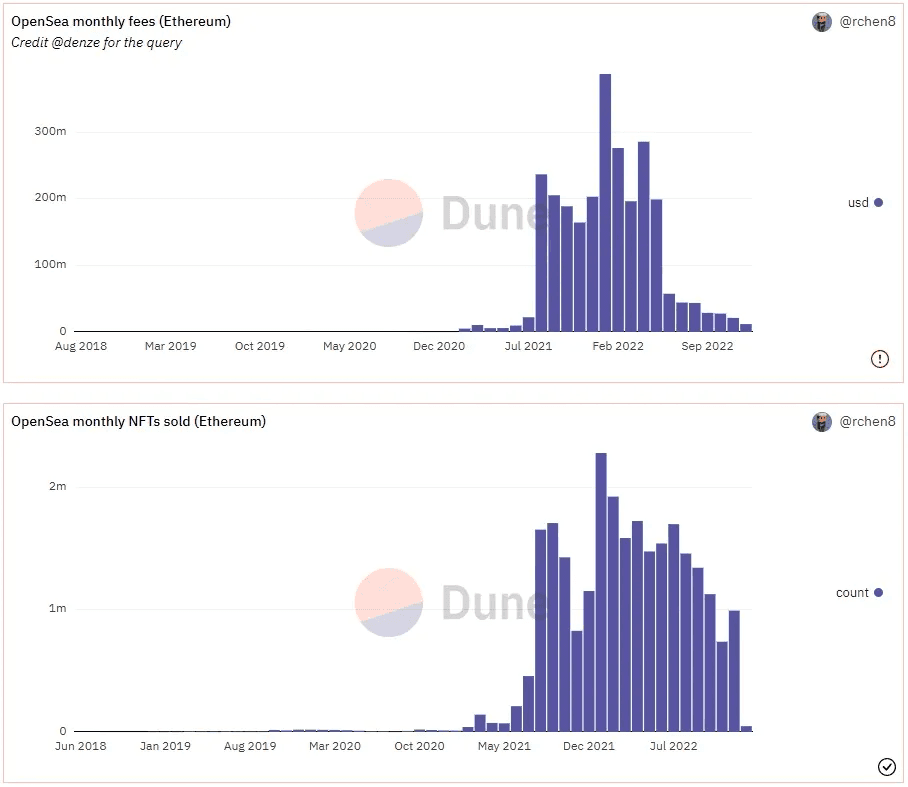
Task: Click the Aug 2019 x-axis label
Action: (x=250, y=746)
